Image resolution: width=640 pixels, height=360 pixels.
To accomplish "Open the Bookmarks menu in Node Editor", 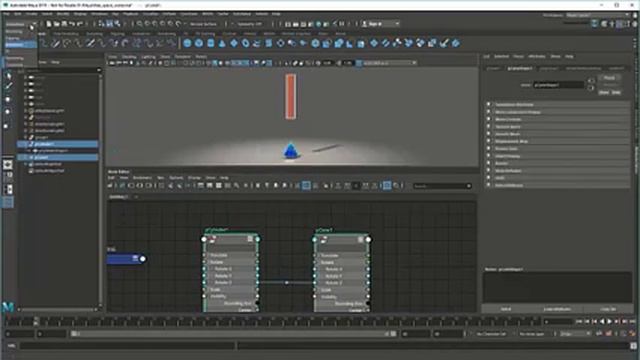I will 142,178.
